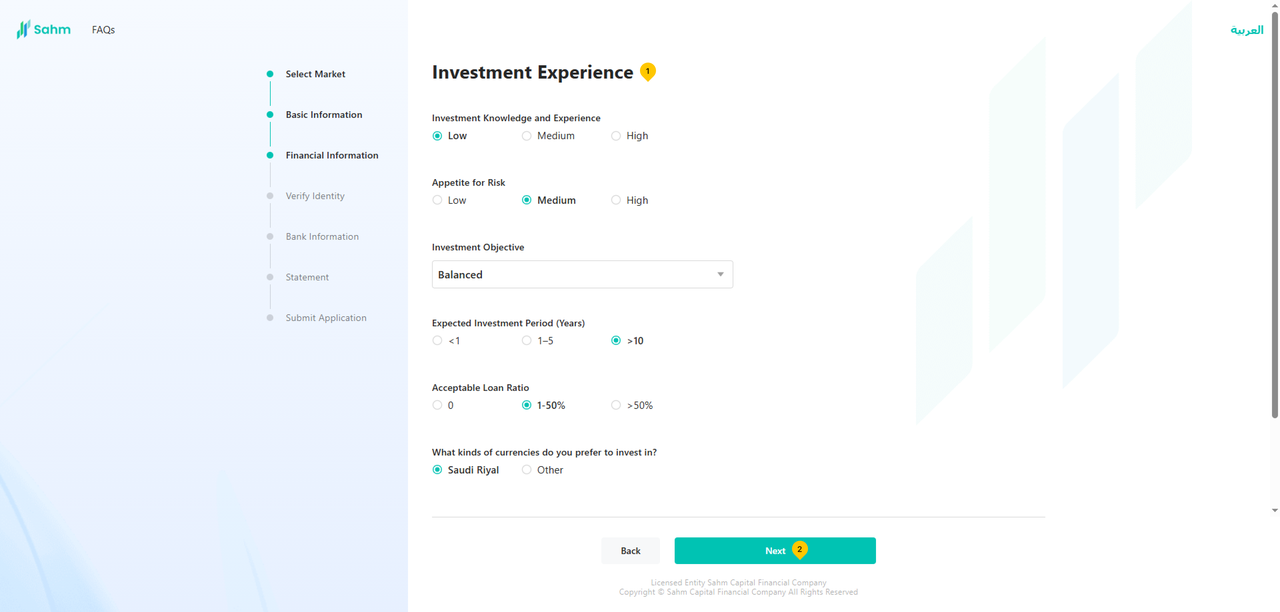Go to Verify Identity step
The height and width of the screenshot is (612, 1280).
pos(315,196)
